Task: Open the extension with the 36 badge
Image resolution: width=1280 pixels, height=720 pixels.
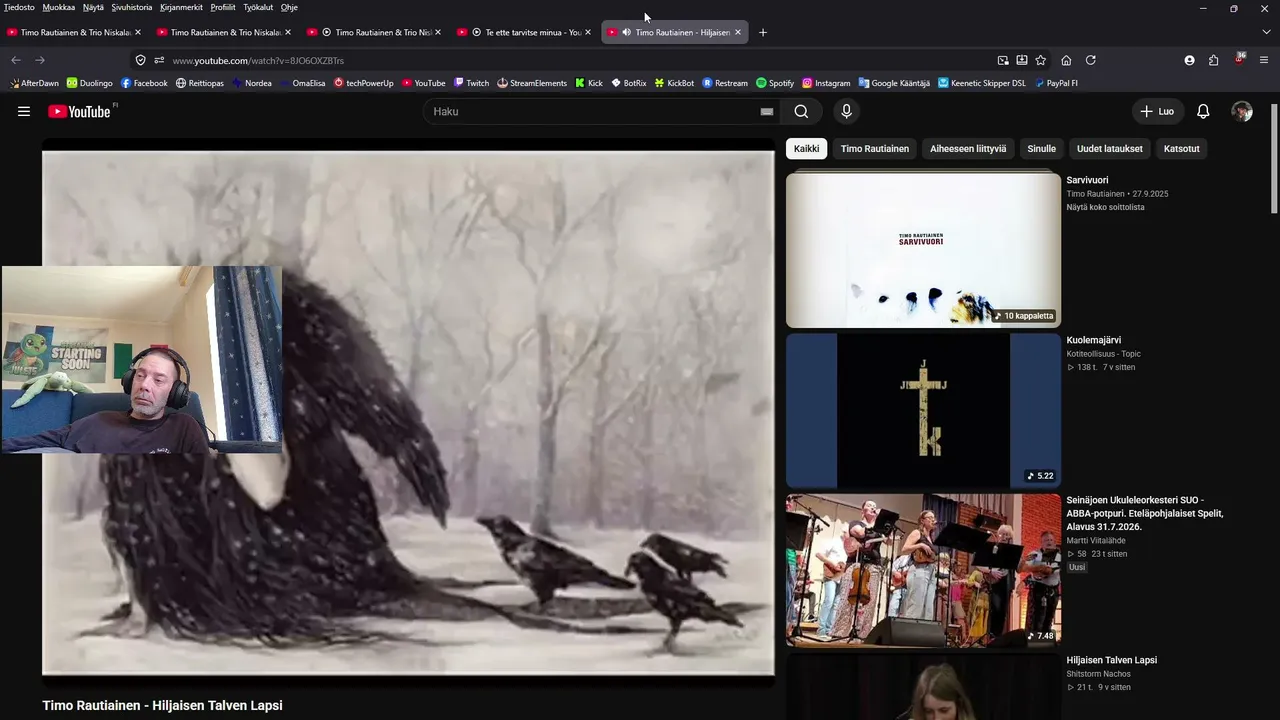Action: pyautogui.click(x=1240, y=59)
